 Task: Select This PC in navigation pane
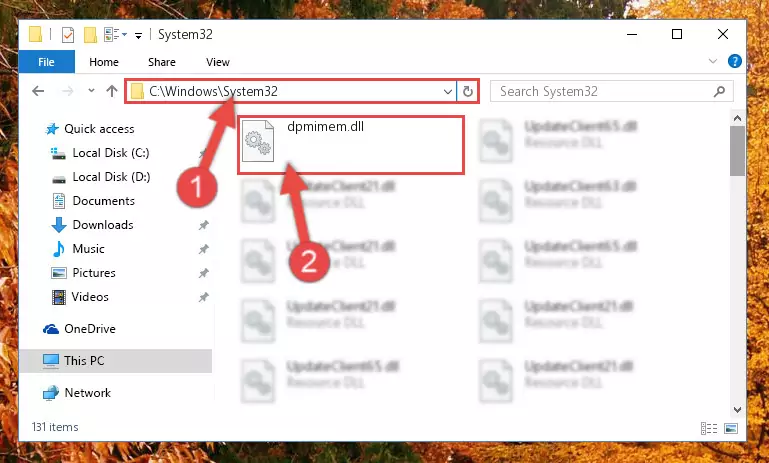116,361
